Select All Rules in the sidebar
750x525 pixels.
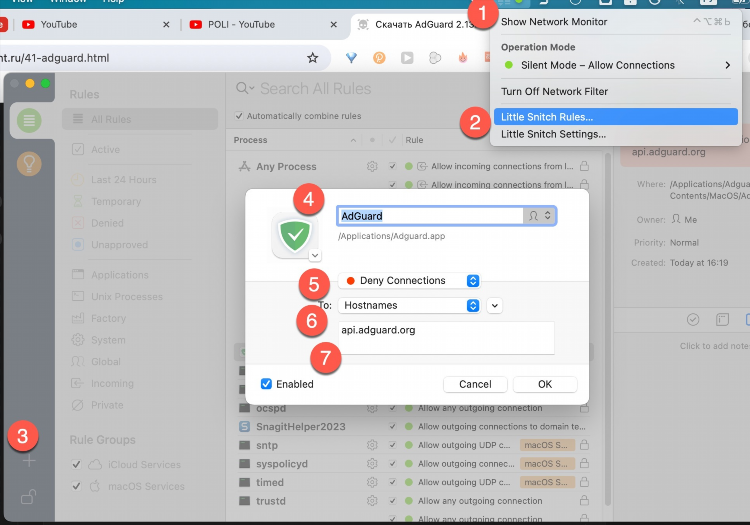click(140, 120)
